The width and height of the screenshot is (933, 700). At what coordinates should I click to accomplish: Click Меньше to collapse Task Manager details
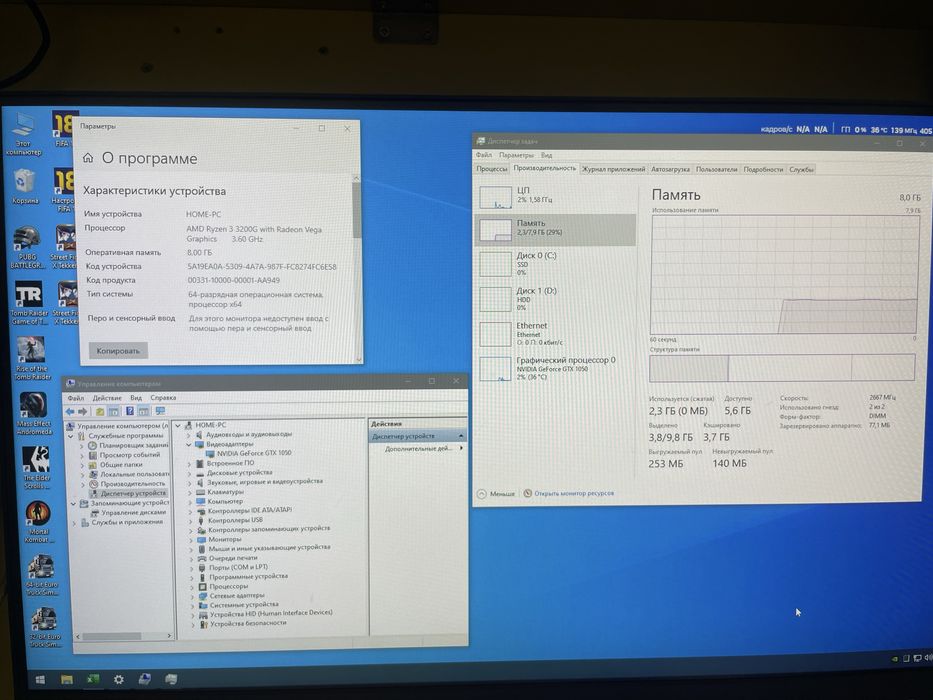tap(497, 494)
